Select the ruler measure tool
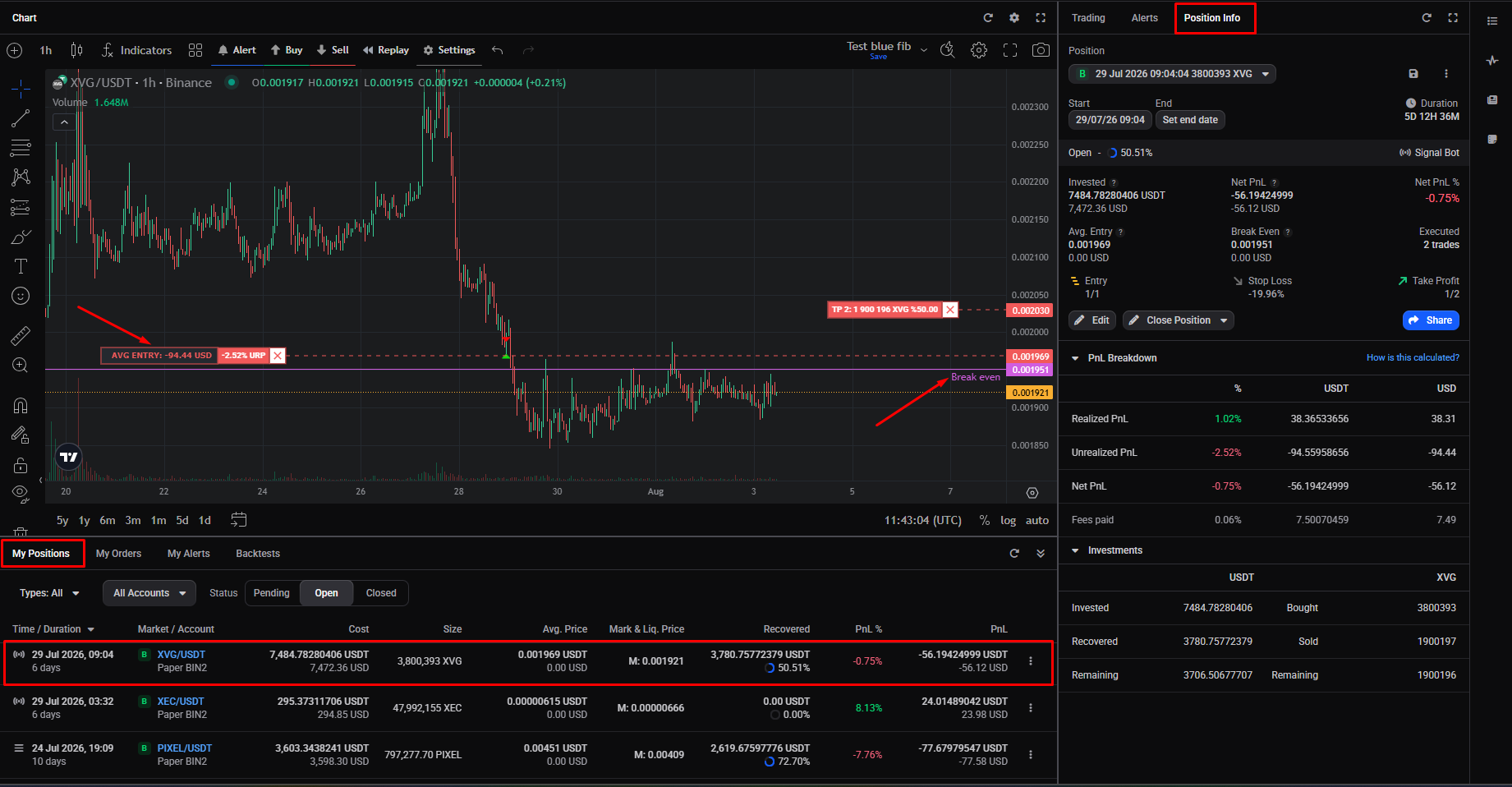This screenshot has height=787, width=1512. point(21,335)
